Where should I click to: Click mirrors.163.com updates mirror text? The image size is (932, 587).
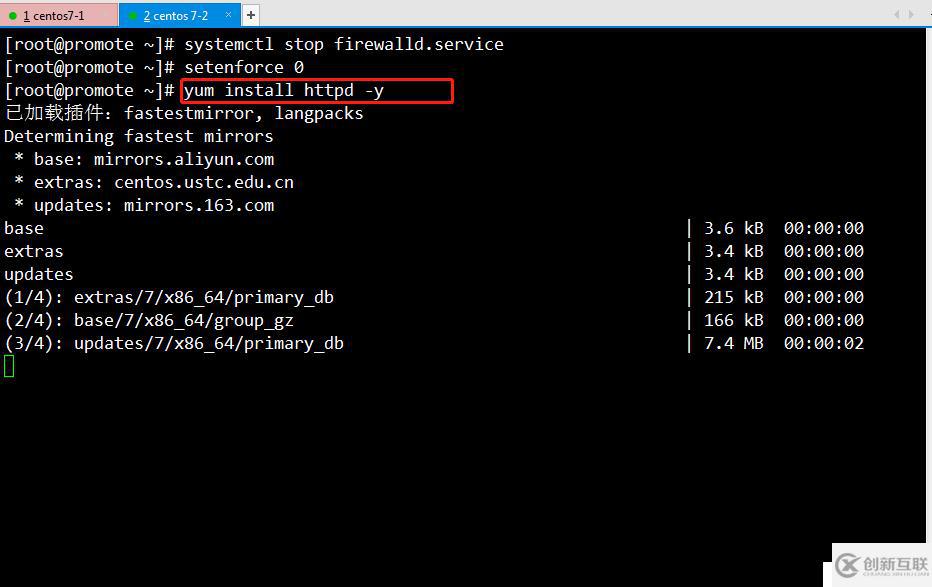[x=198, y=205]
